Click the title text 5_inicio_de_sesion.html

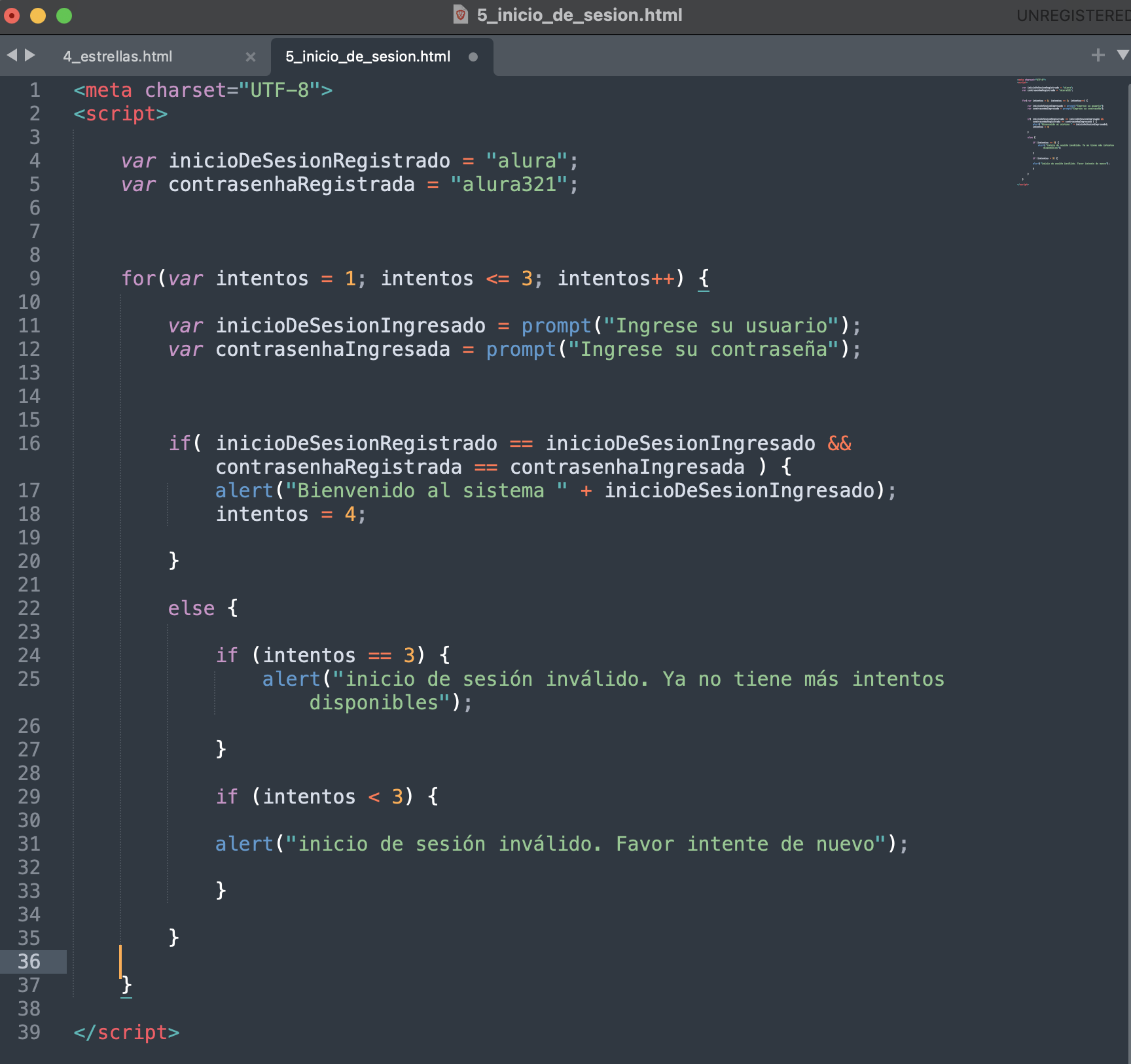[579, 14]
